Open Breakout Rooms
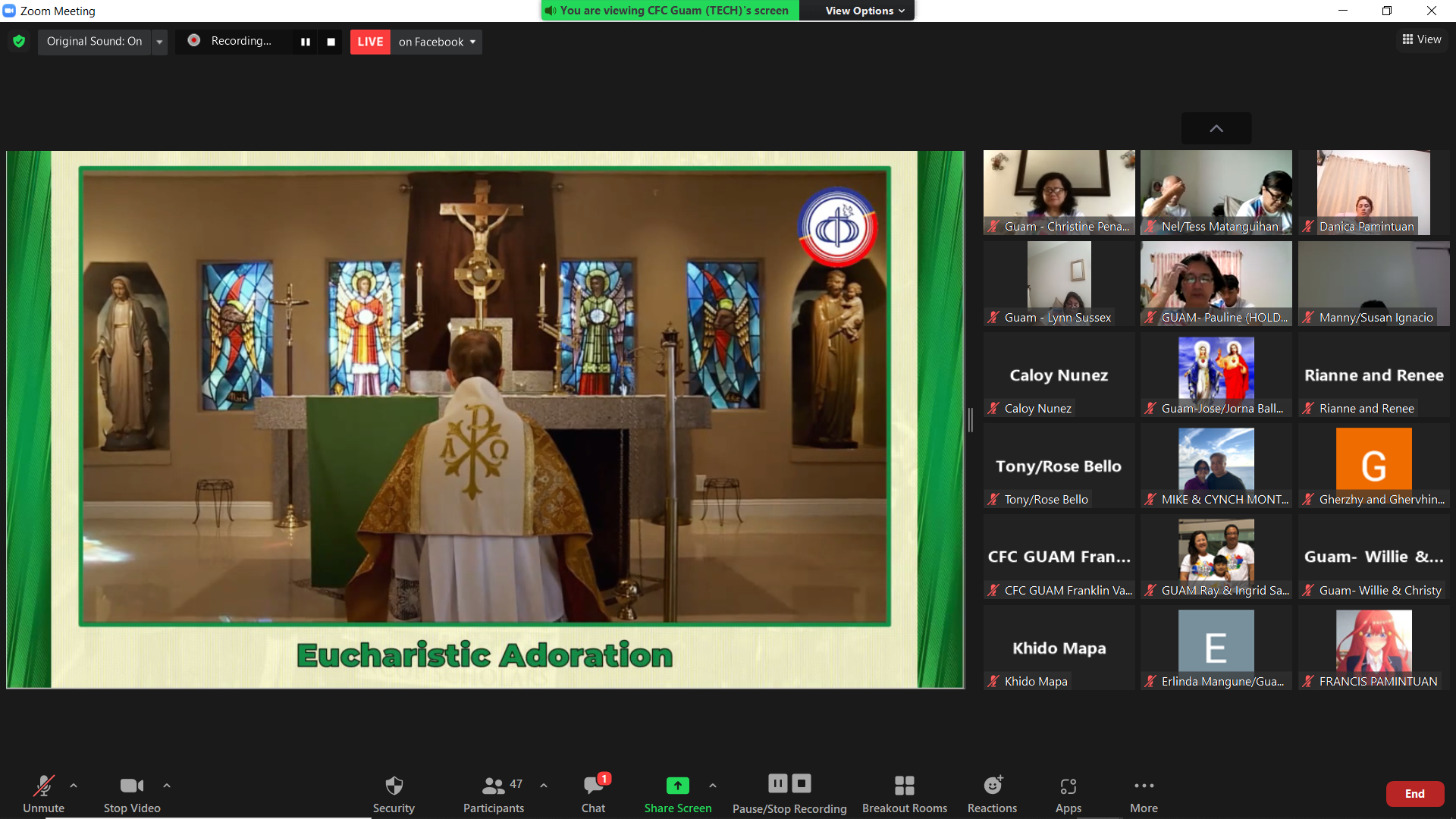Viewport: 1456px width, 819px height. click(905, 794)
